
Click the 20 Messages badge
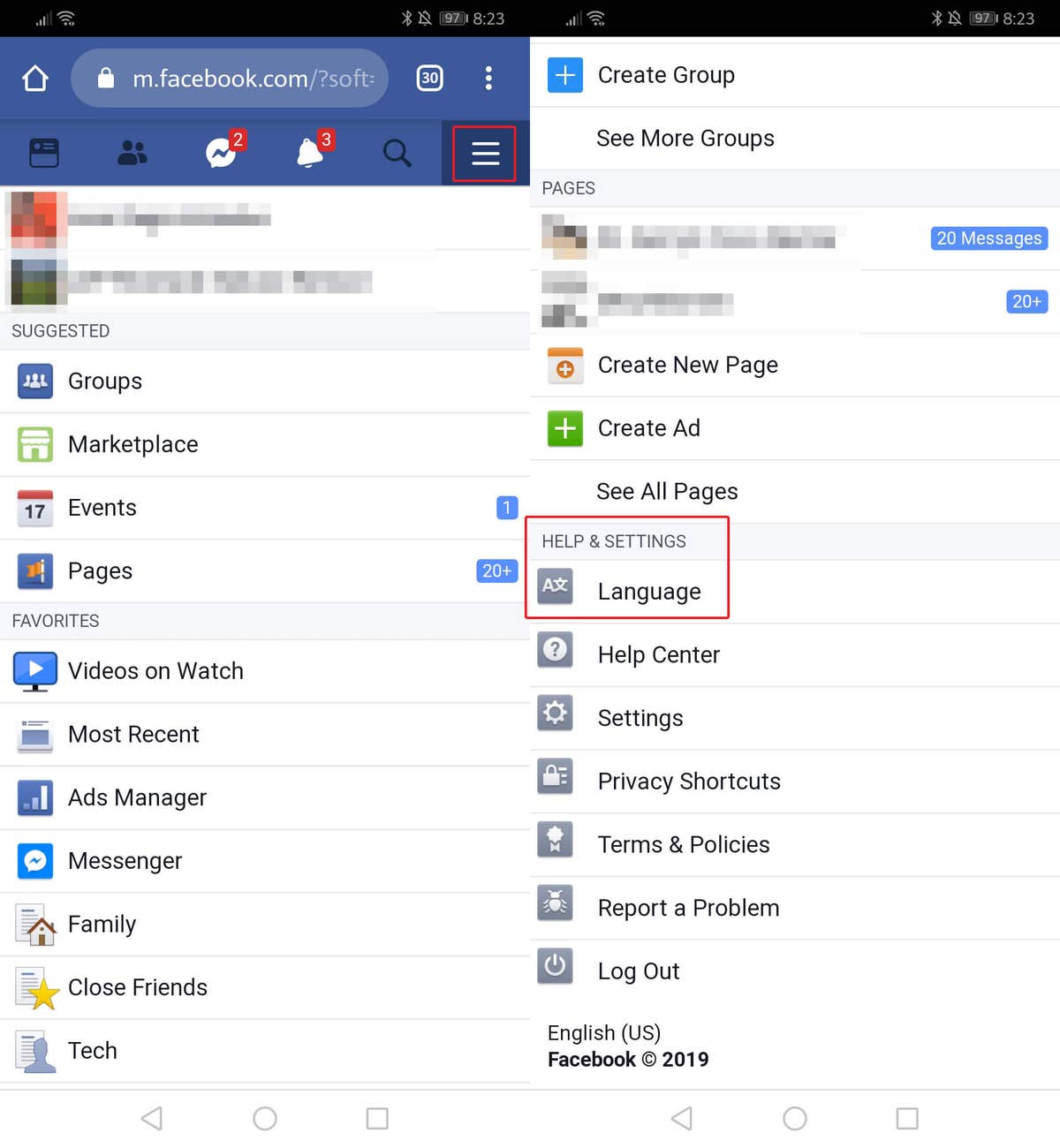[x=988, y=238]
